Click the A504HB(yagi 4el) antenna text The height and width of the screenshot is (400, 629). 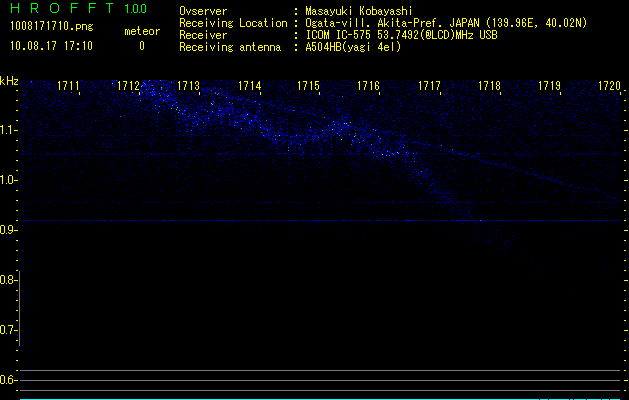point(353,47)
